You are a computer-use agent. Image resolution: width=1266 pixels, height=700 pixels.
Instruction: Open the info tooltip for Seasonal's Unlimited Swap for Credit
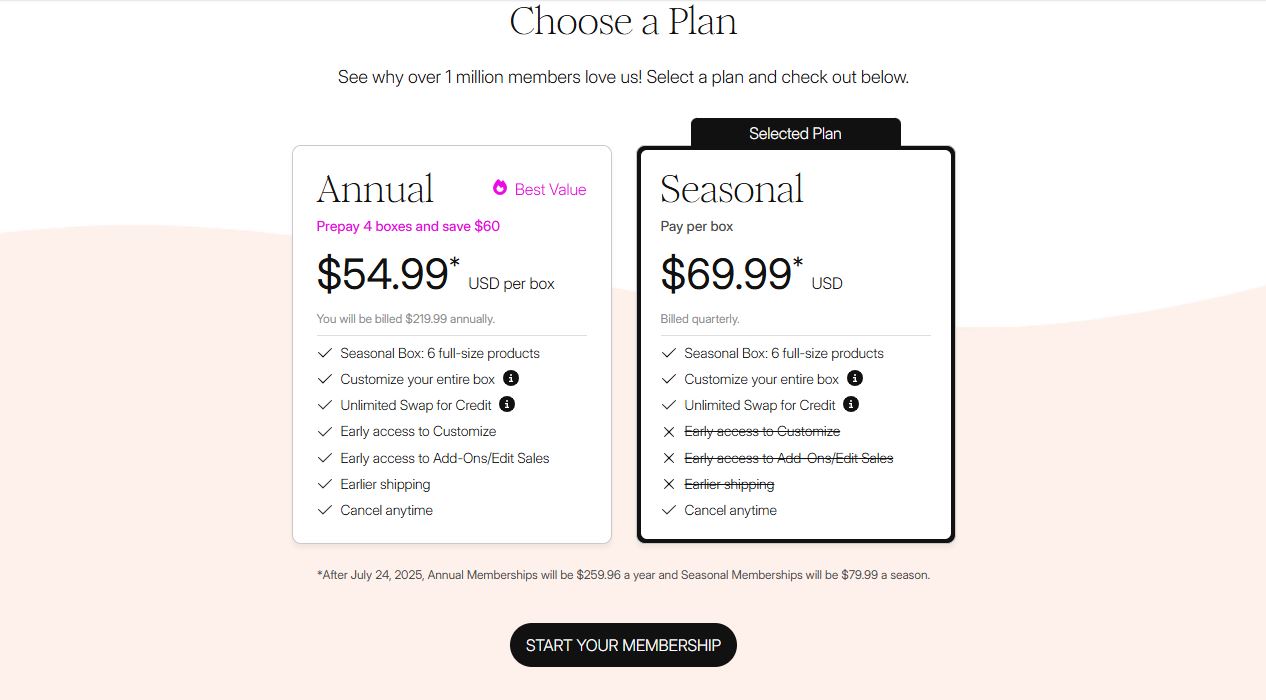click(x=851, y=405)
